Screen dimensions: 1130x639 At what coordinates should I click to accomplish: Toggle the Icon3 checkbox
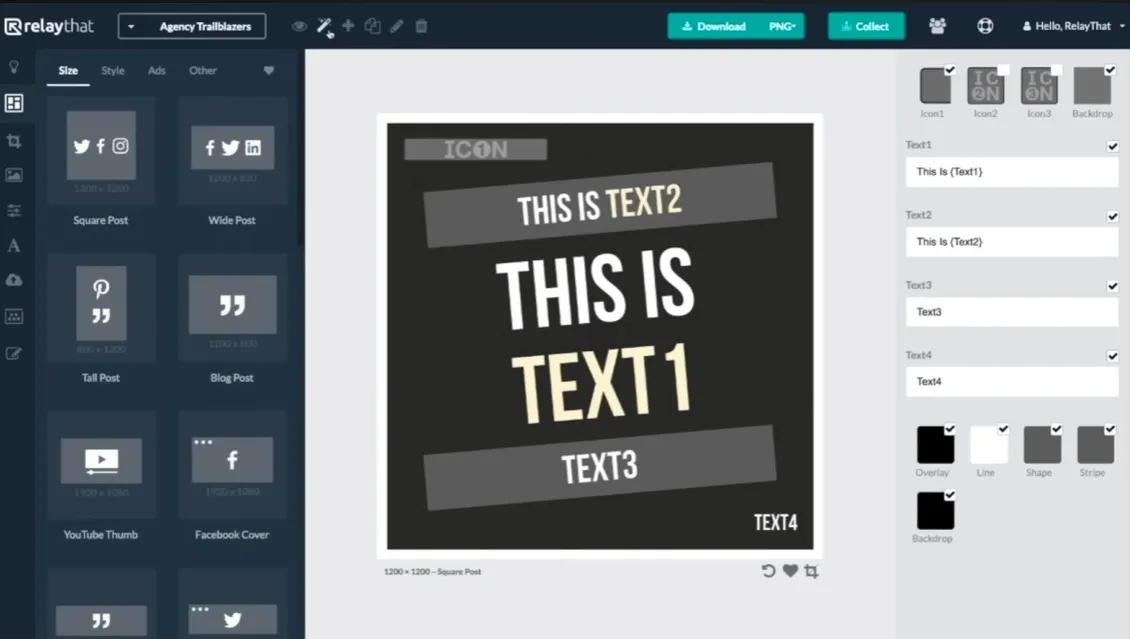point(1056,70)
